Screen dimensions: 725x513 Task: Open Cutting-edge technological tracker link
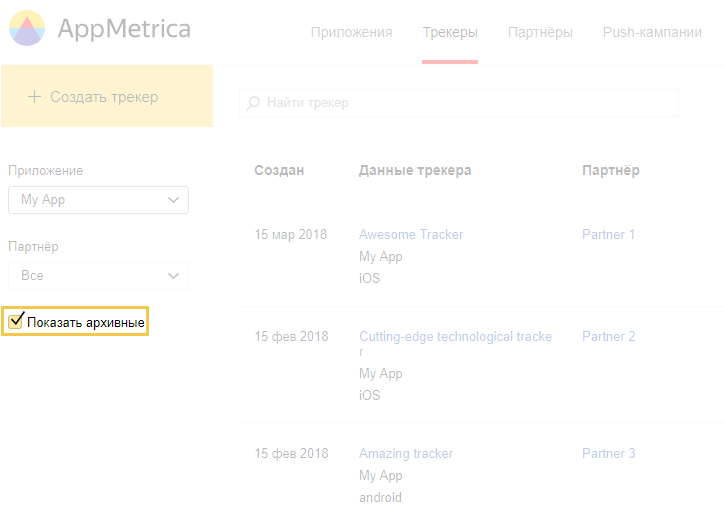click(x=455, y=343)
